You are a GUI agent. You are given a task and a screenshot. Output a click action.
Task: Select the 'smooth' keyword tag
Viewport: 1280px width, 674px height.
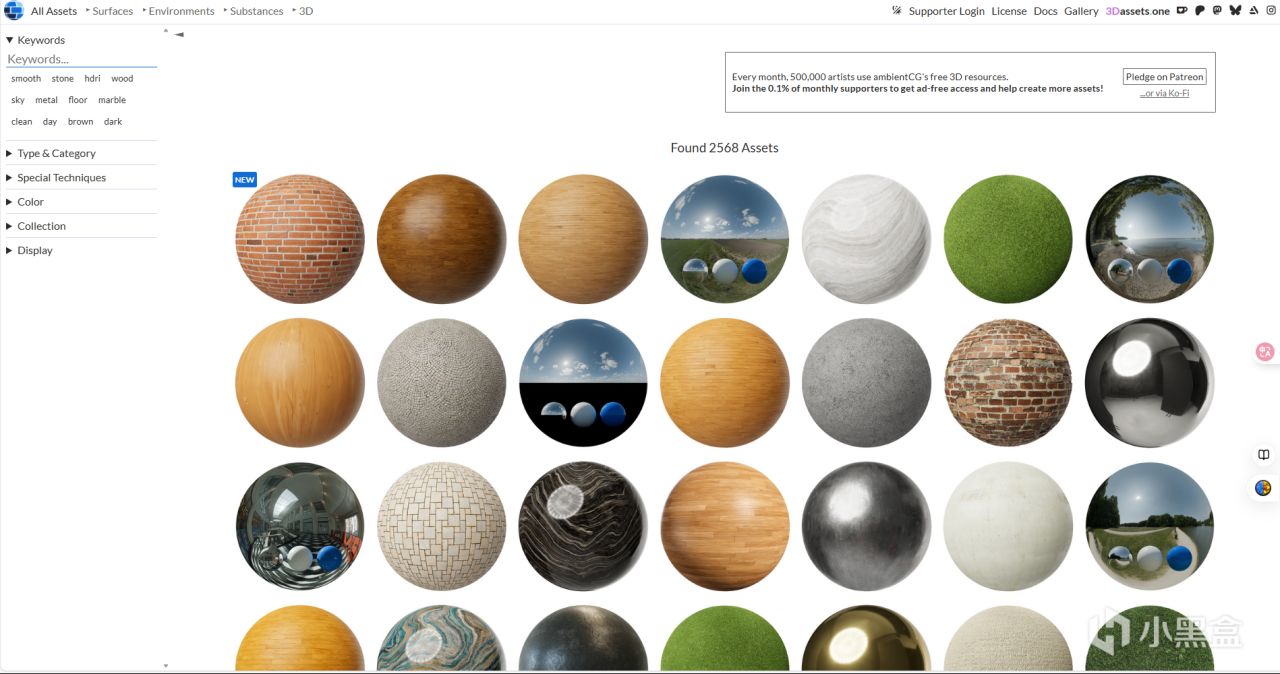[x=26, y=78]
